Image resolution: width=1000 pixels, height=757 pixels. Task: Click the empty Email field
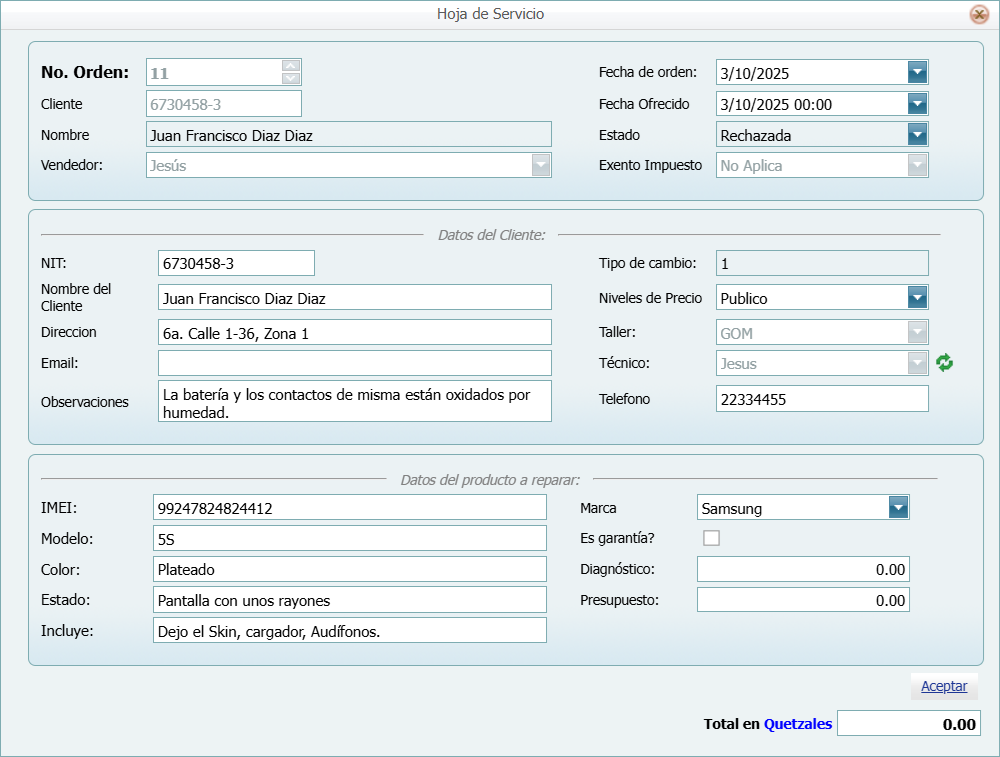coord(353,363)
